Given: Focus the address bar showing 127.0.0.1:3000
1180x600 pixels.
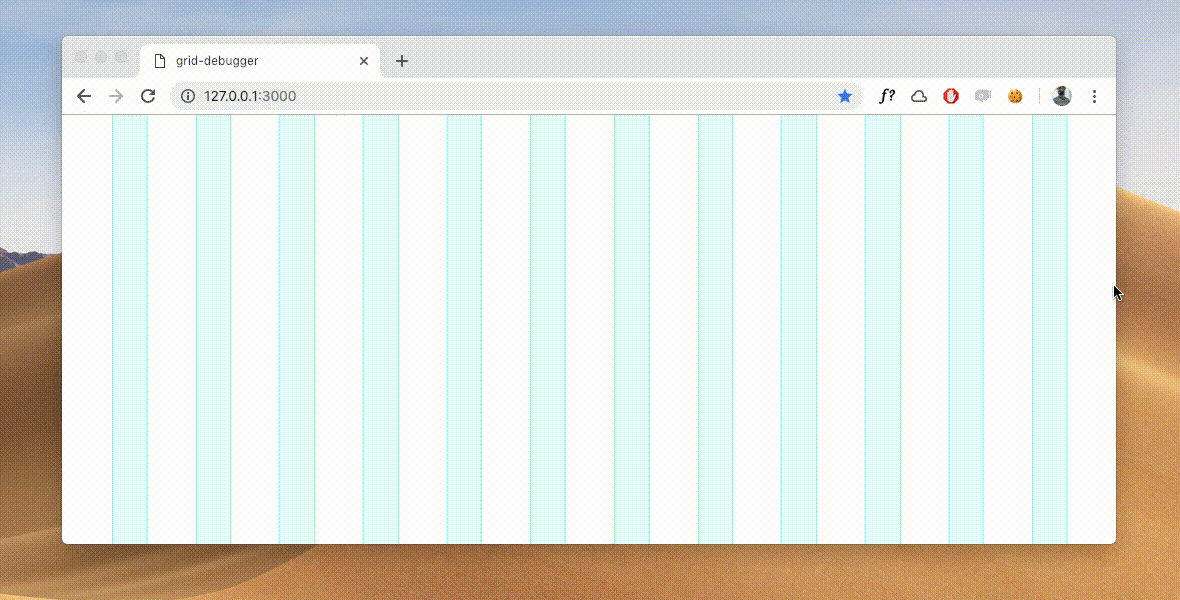Looking at the screenshot, I should pos(515,96).
